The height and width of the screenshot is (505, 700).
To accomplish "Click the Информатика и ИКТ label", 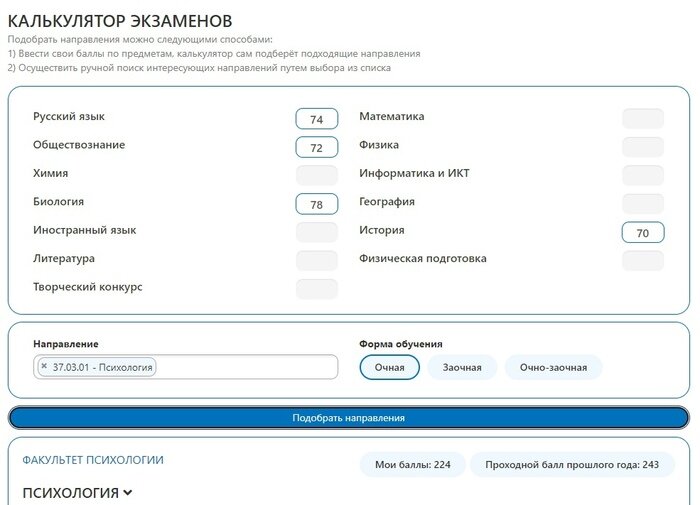I will 414,173.
